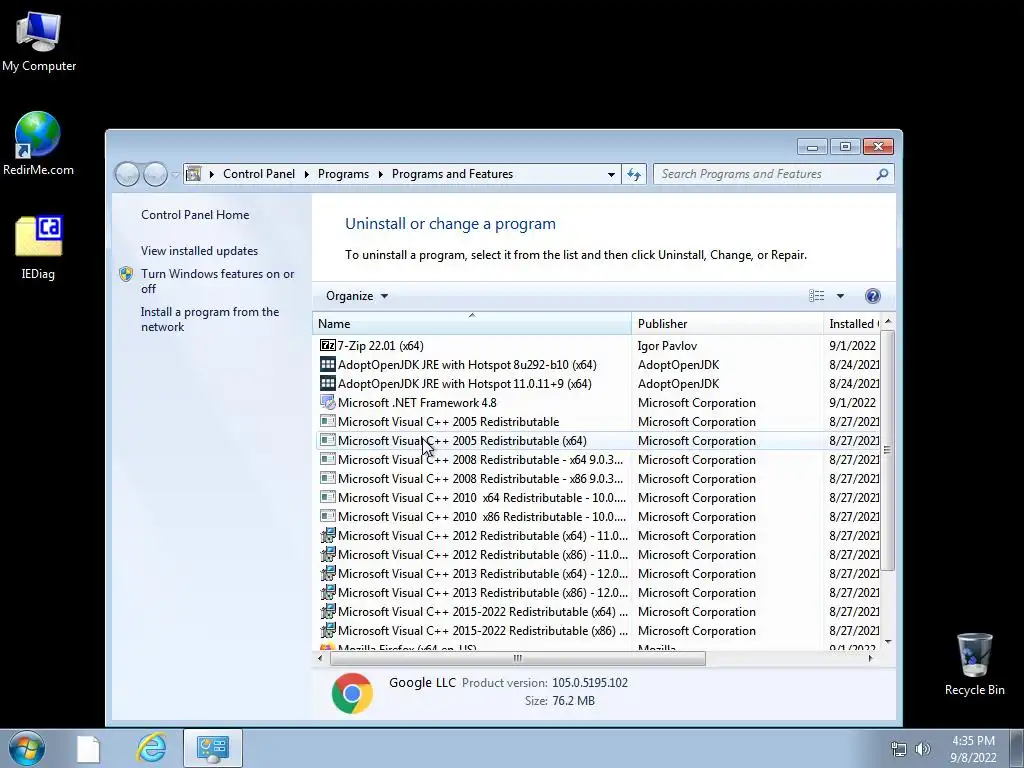
Task: Click the refresh button beside address bar
Action: click(634, 174)
